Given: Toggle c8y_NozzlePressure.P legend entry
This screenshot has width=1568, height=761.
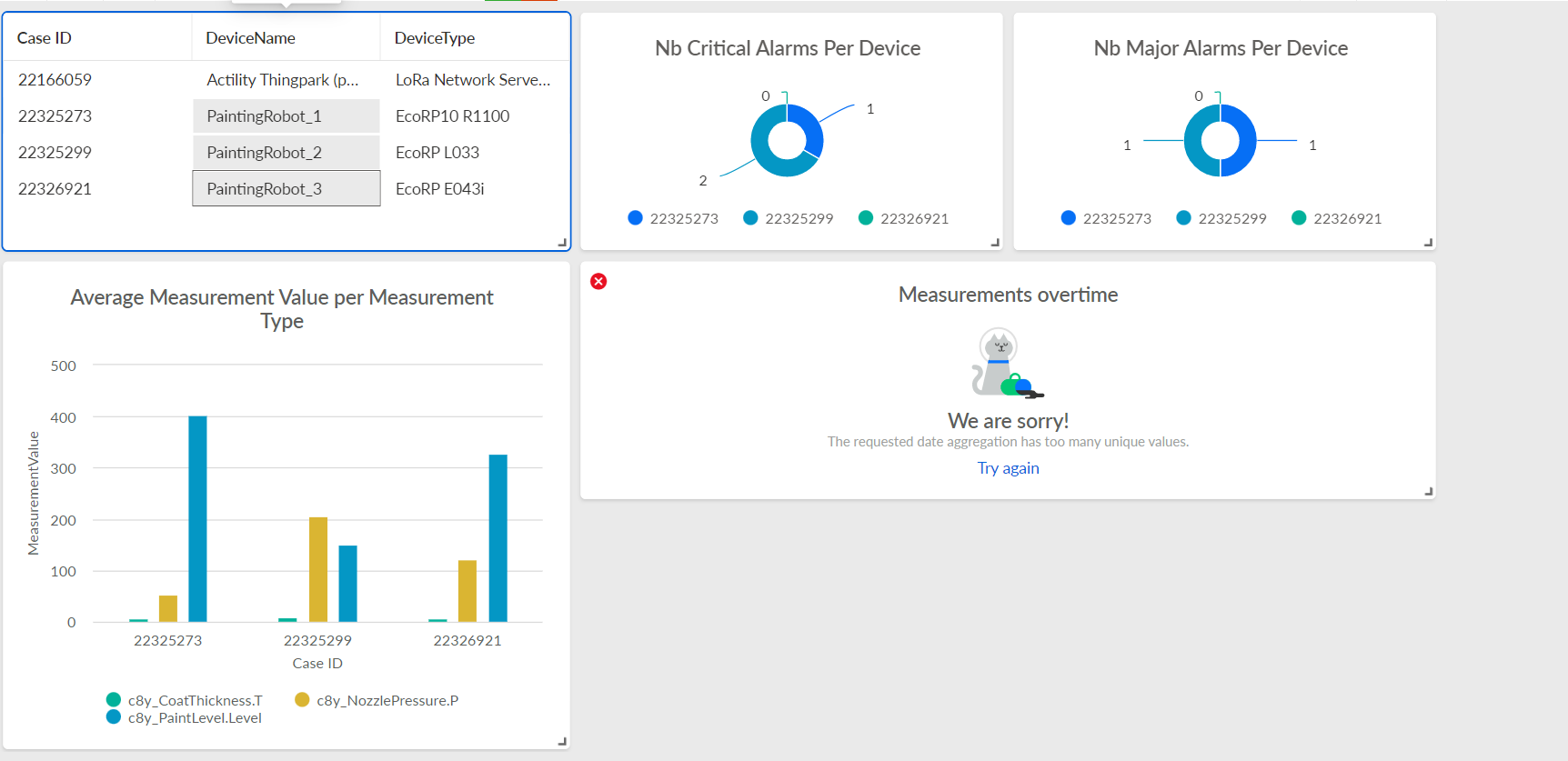Looking at the screenshot, I should 377,700.
